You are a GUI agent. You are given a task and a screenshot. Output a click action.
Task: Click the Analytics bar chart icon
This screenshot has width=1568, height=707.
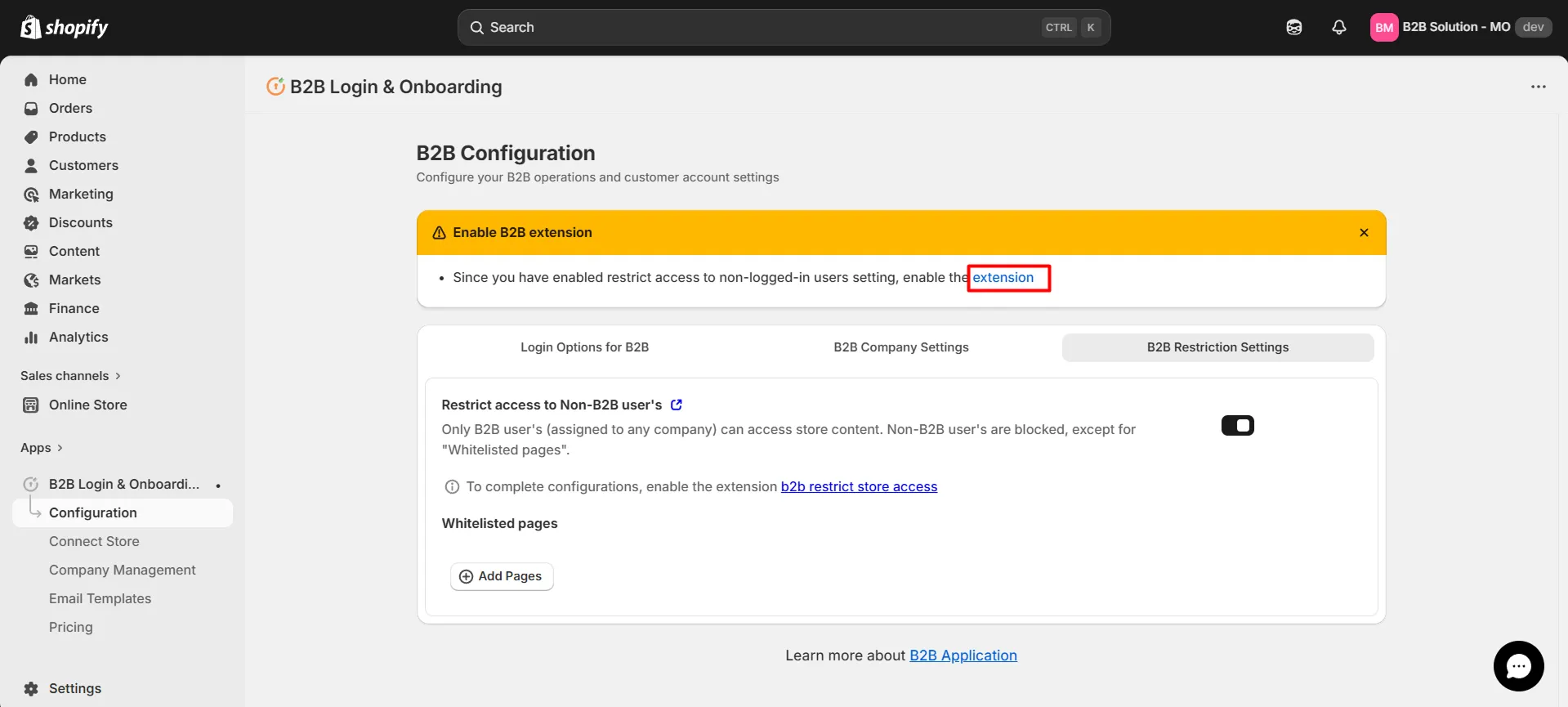tap(31, 337)
